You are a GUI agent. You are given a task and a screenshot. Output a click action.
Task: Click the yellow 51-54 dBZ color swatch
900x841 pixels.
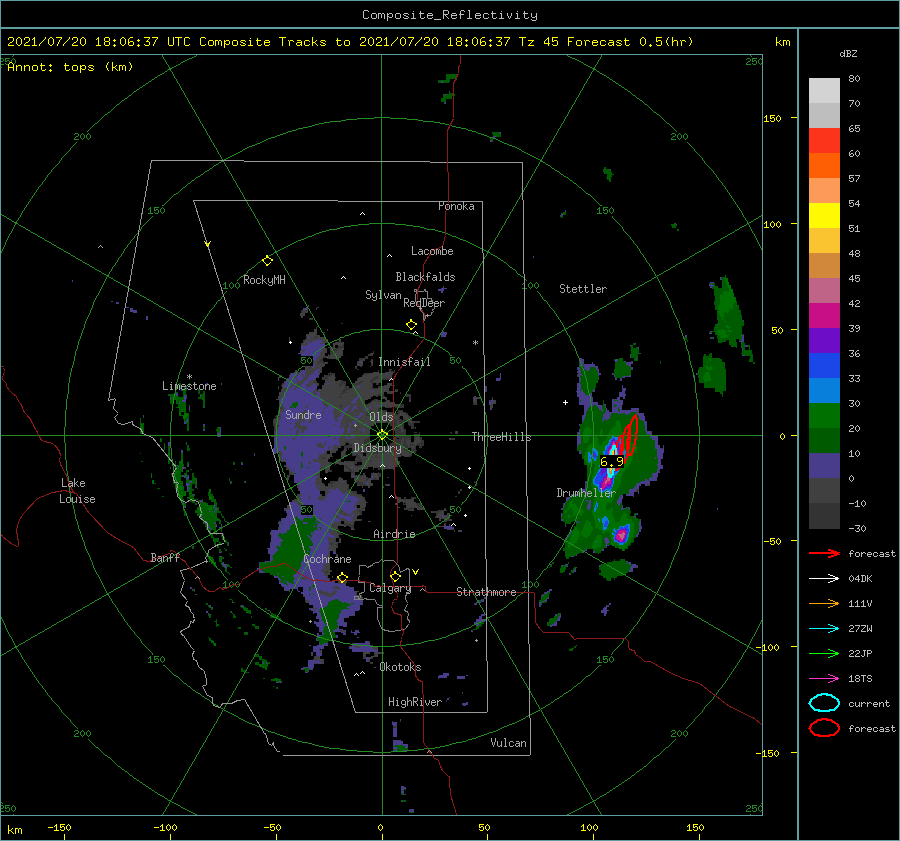click(x=824, y=216)
